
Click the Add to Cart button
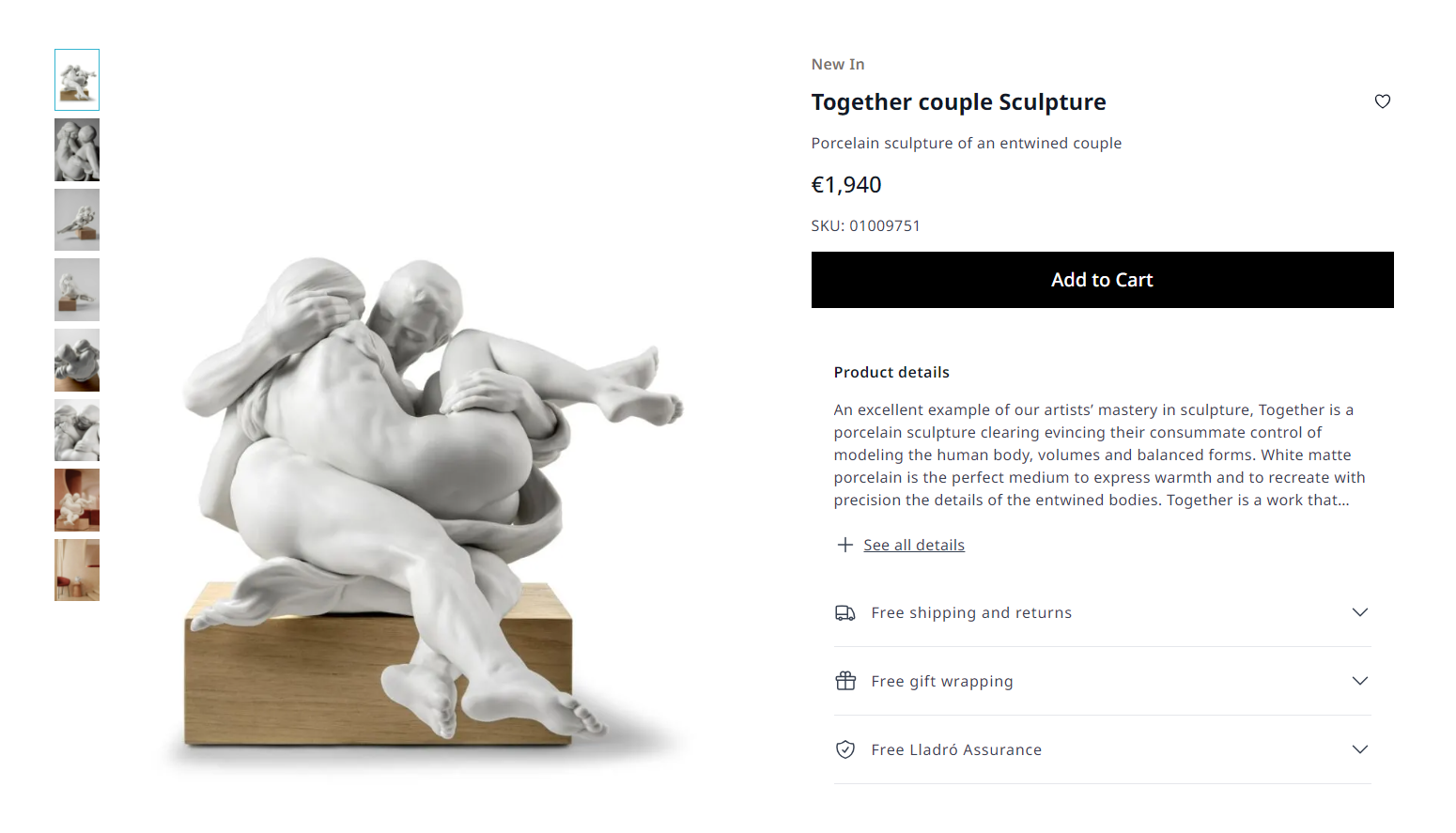coord(1102,280)
